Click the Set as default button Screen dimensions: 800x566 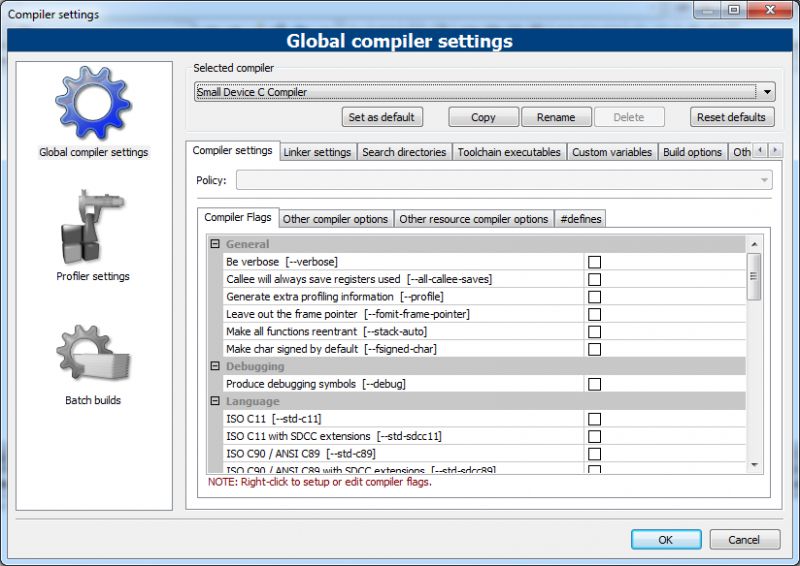382,117
